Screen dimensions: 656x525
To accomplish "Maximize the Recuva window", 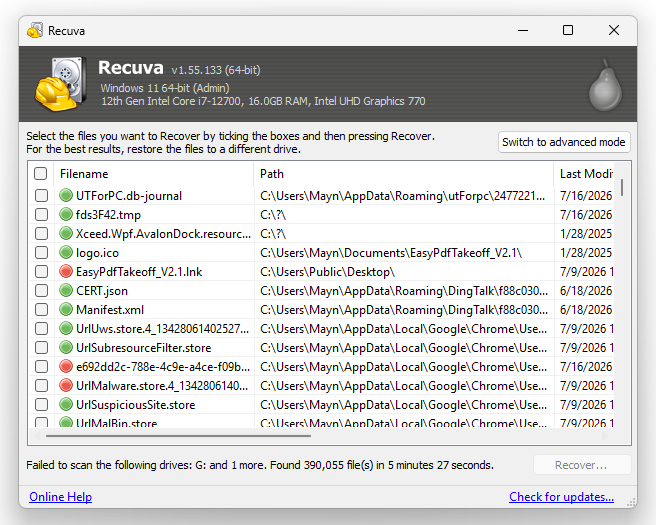I will coord(568,30).
